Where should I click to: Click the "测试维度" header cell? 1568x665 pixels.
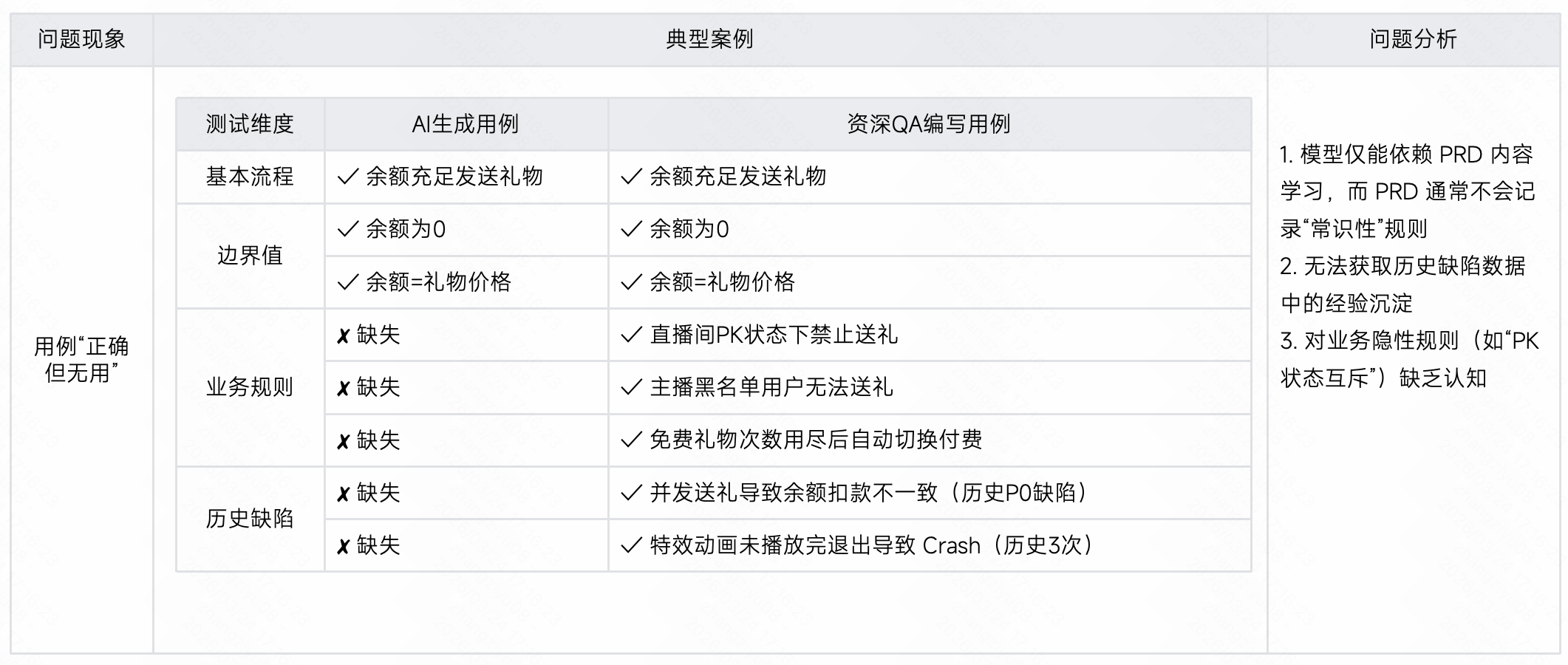tap(250, 124)
